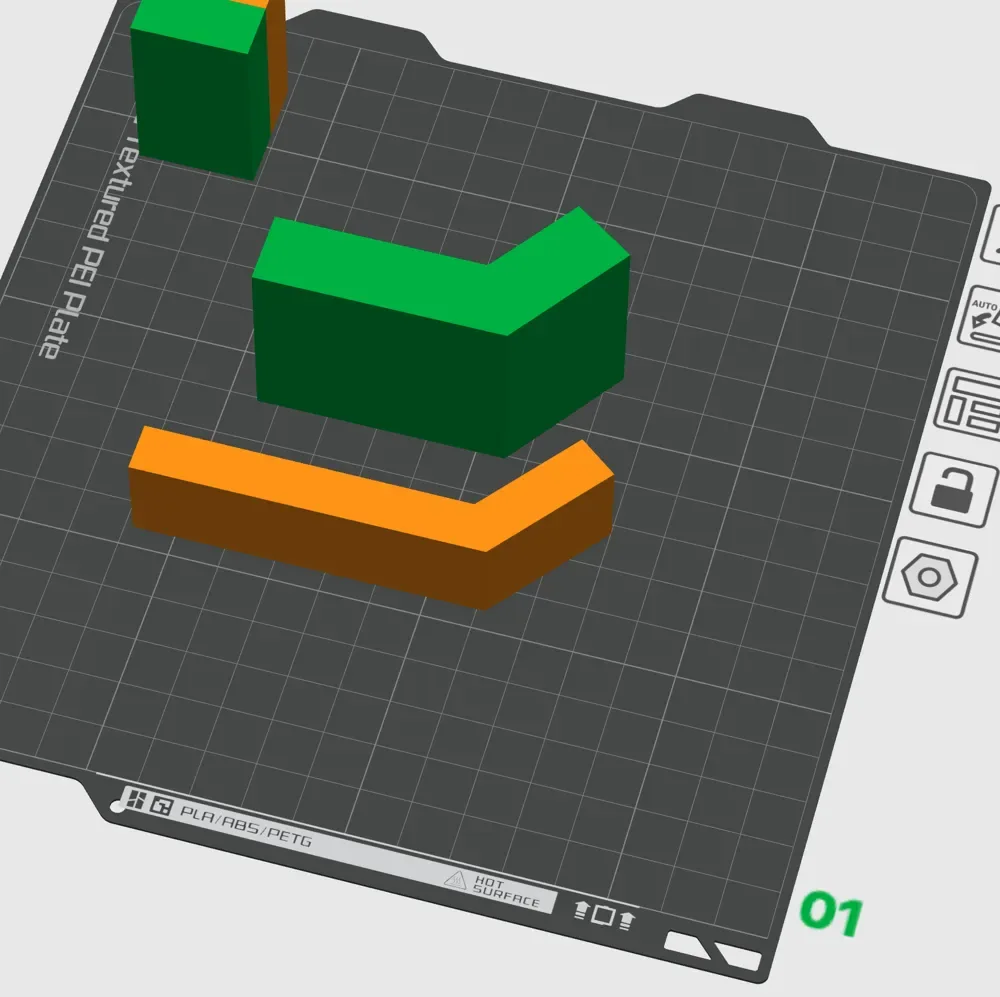Open plate settings hexagon nut icon
Screen dimensions: 1000x997
tap(930, 577)
